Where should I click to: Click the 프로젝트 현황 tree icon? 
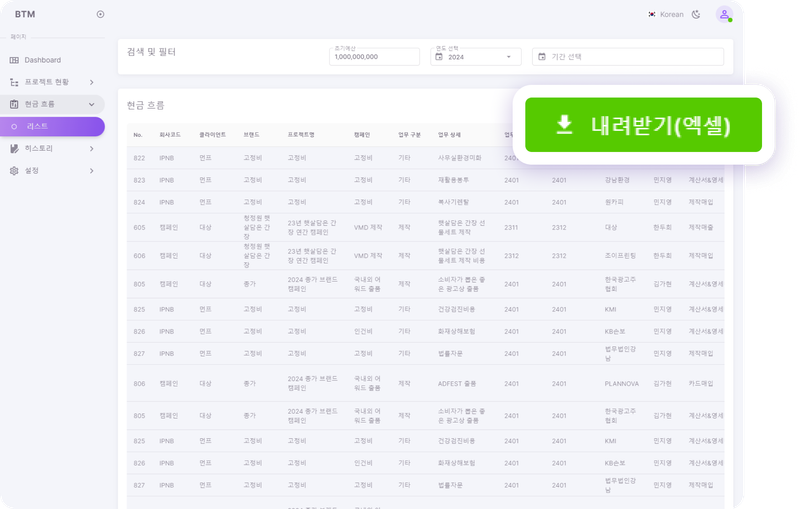coord(14,82)
